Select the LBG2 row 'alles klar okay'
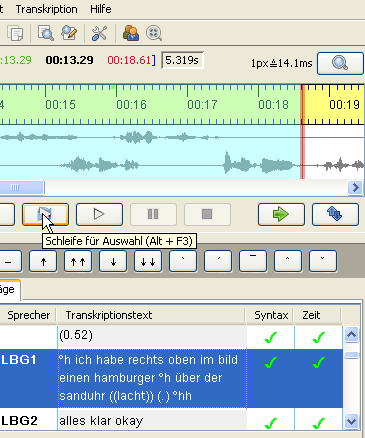Screen dimensions: 365x438 [171, 421]
